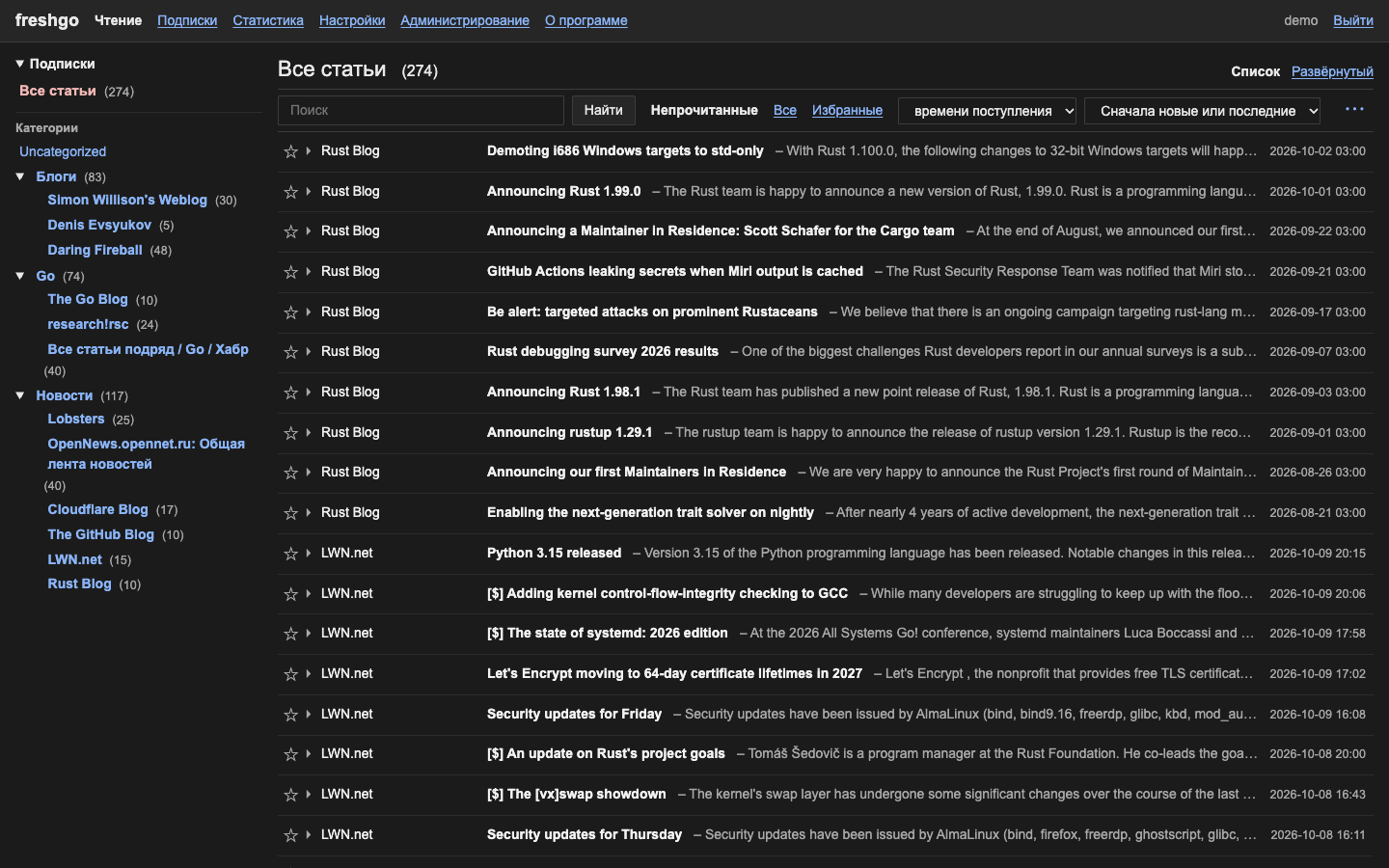Image resolution: width=1389 pixels, height=868 pixels.
Task: Star 'Announcing Rust 1.98.1' article
Action: [290, 393]
